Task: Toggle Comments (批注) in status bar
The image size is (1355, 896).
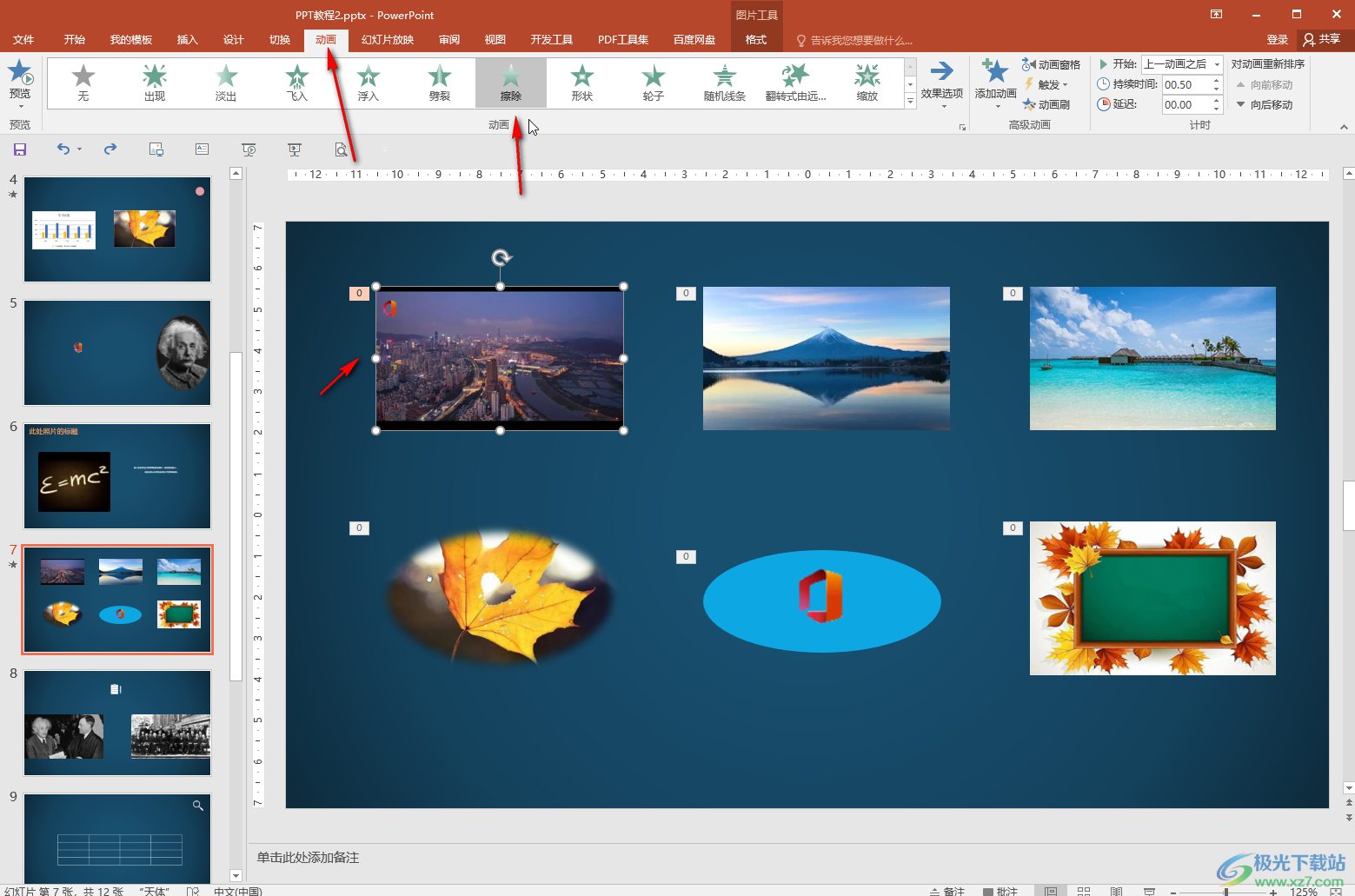Action: (1000, 891)
